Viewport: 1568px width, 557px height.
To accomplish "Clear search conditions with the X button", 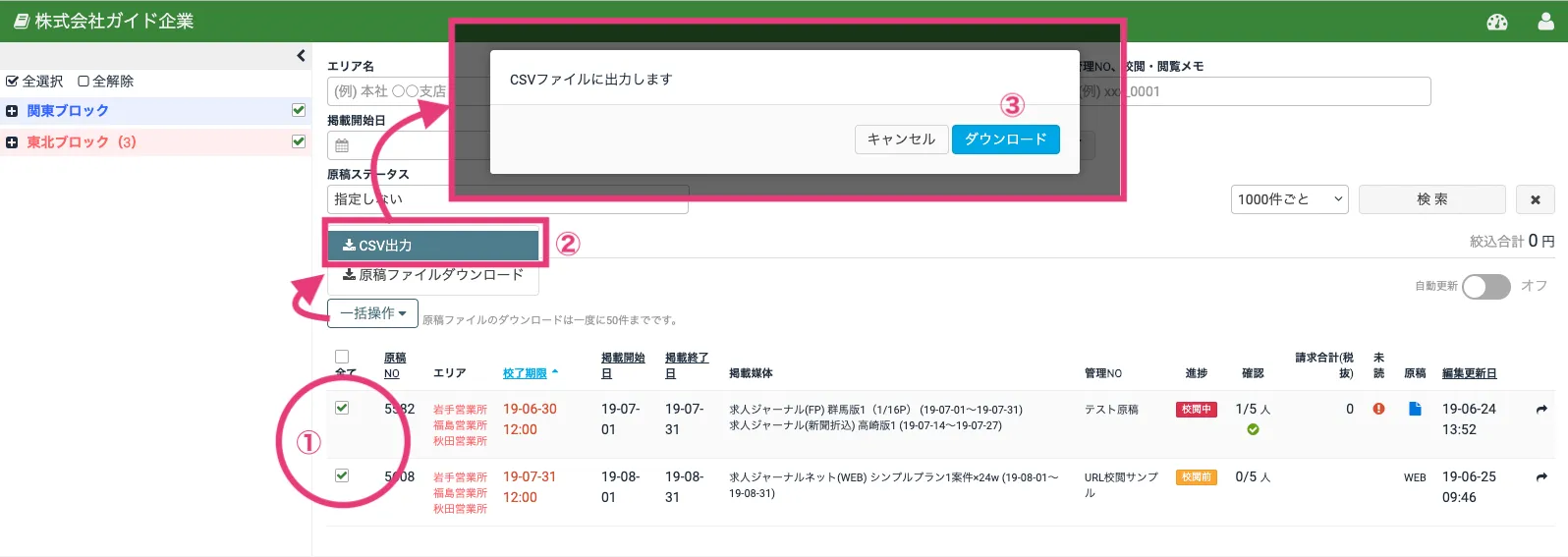I will [x=1536, y=199].
